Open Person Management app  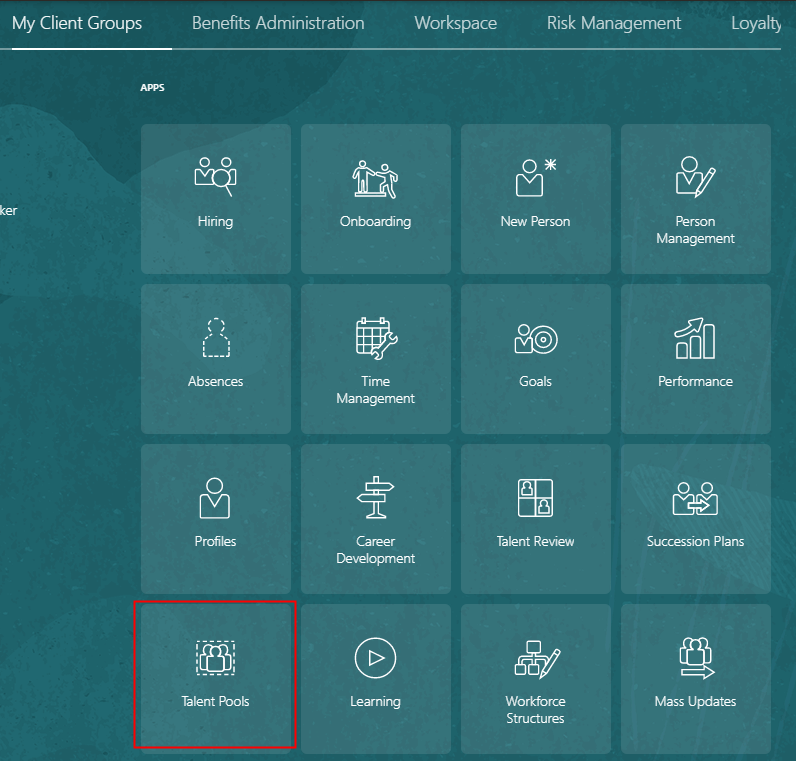(x=695, y=199)
